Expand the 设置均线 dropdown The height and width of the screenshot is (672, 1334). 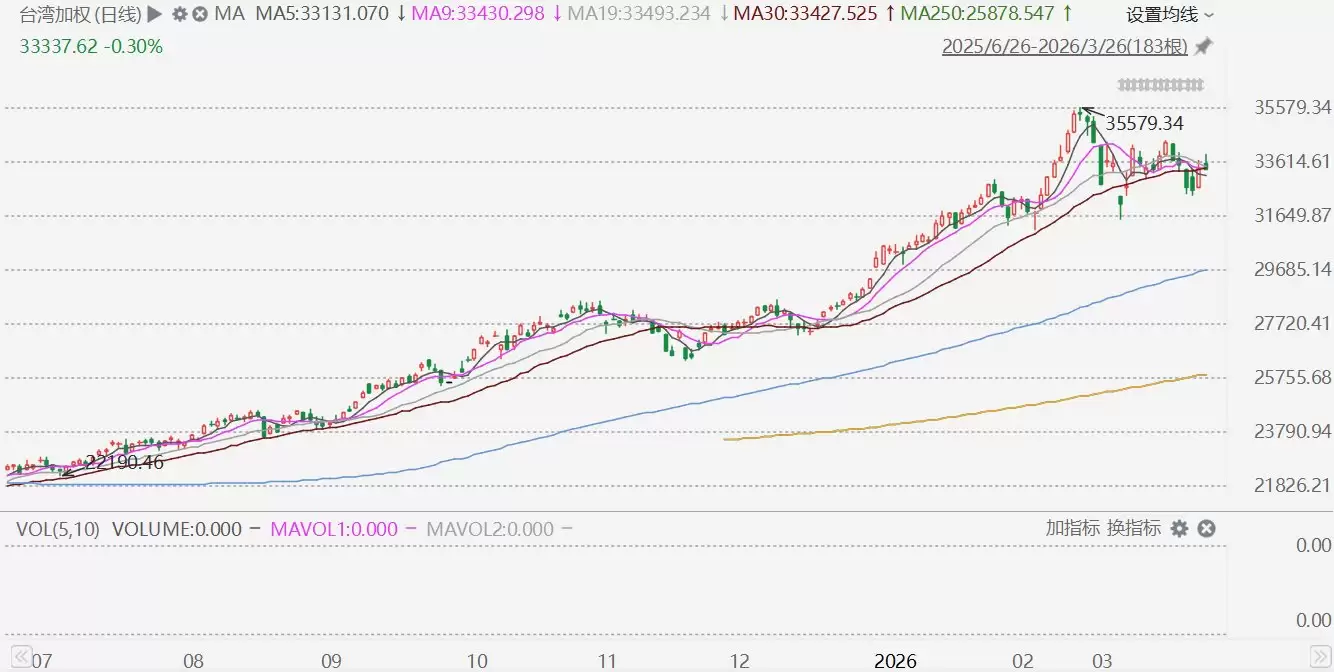pyautogui.click(x=1170, y=14)
